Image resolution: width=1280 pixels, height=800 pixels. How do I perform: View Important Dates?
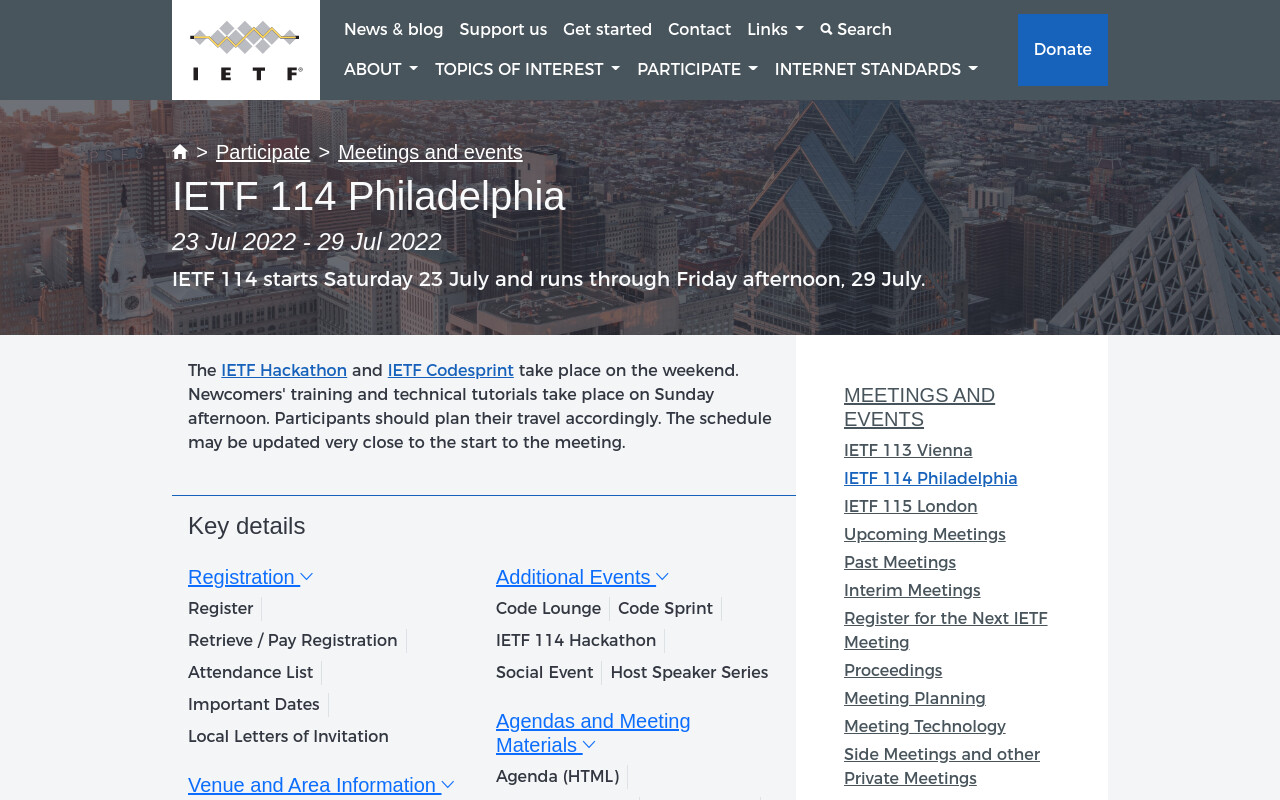pyautogui.click(x=254, y=705)
